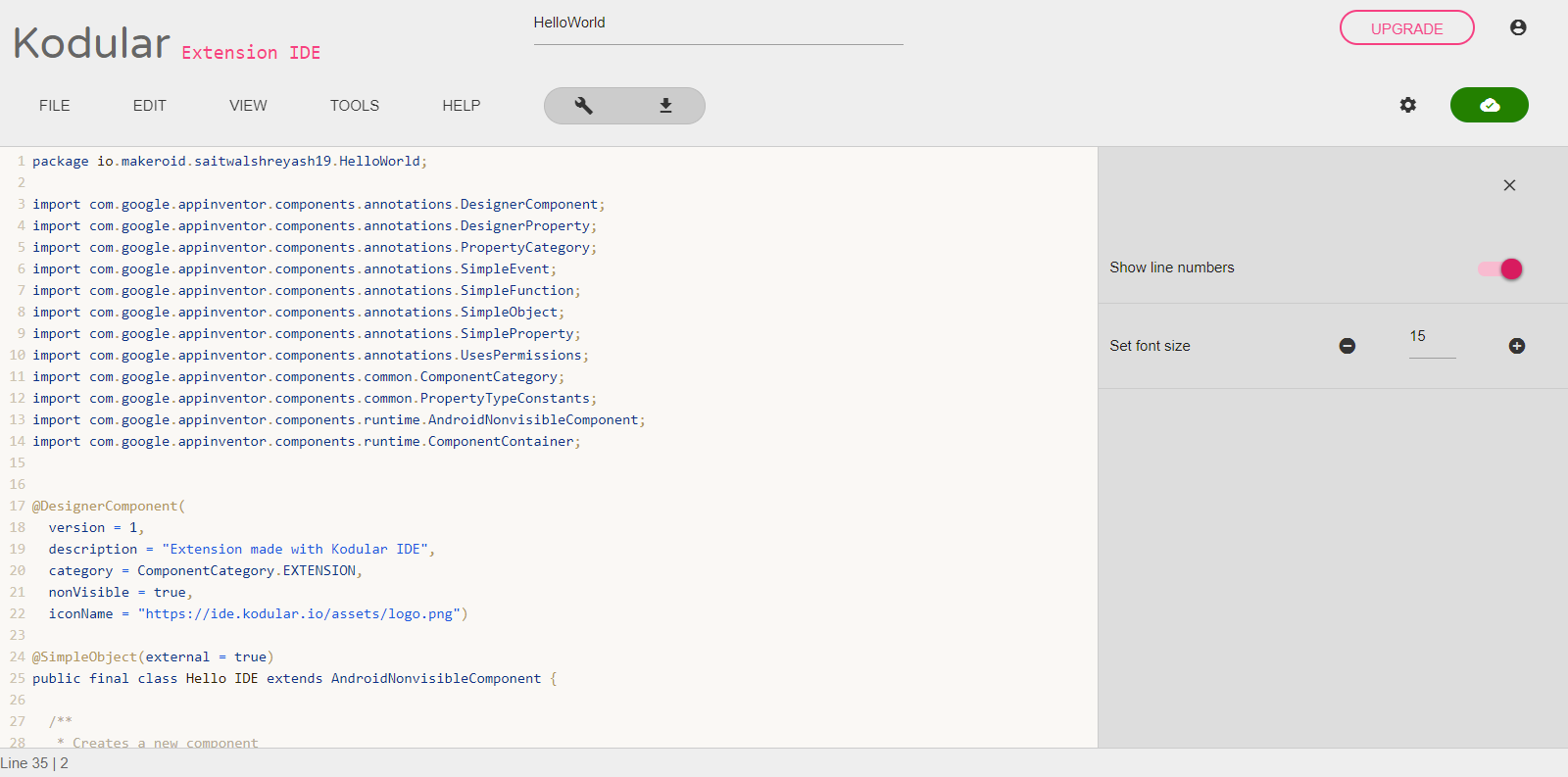This screenshot has height=777, width=1568.
Task: Open the VIEW menu
Action: 248,106
